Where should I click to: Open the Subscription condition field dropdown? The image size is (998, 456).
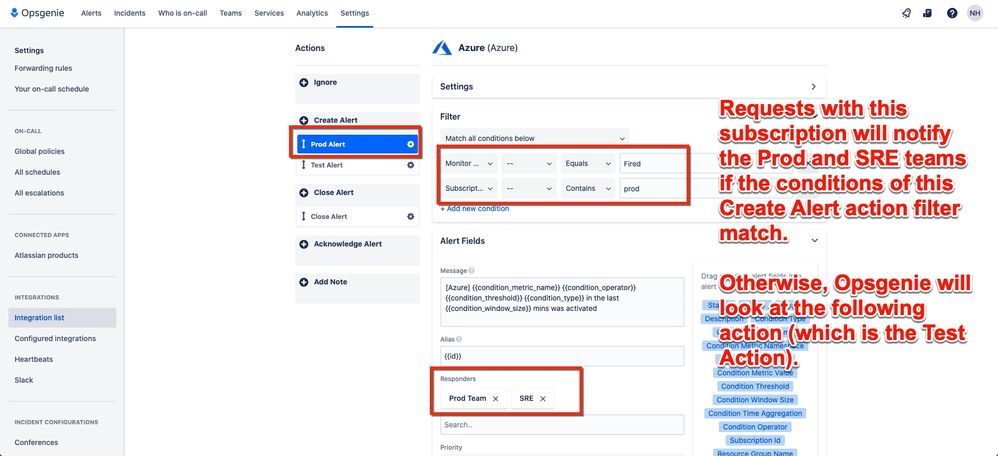(x=468, y=189)
